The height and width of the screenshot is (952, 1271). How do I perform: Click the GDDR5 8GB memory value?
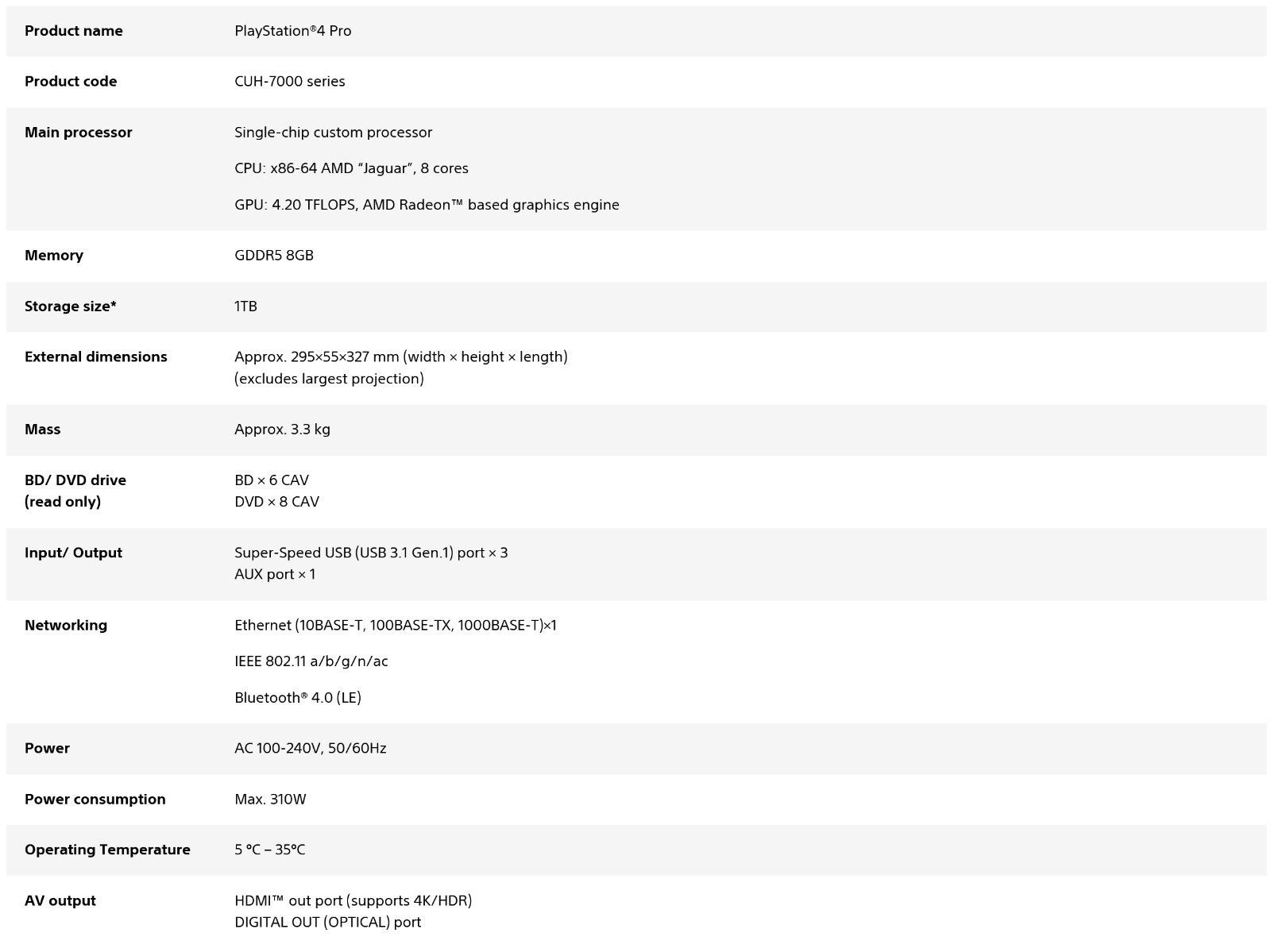pos(273,255)
